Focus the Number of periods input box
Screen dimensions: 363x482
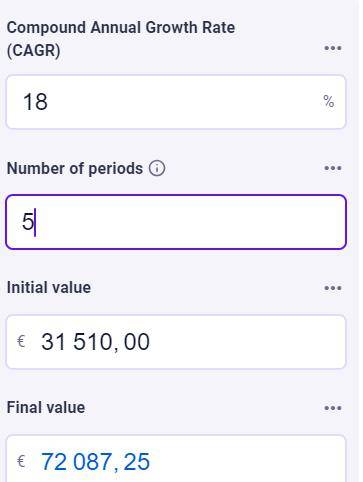click(x=176, y=222)
